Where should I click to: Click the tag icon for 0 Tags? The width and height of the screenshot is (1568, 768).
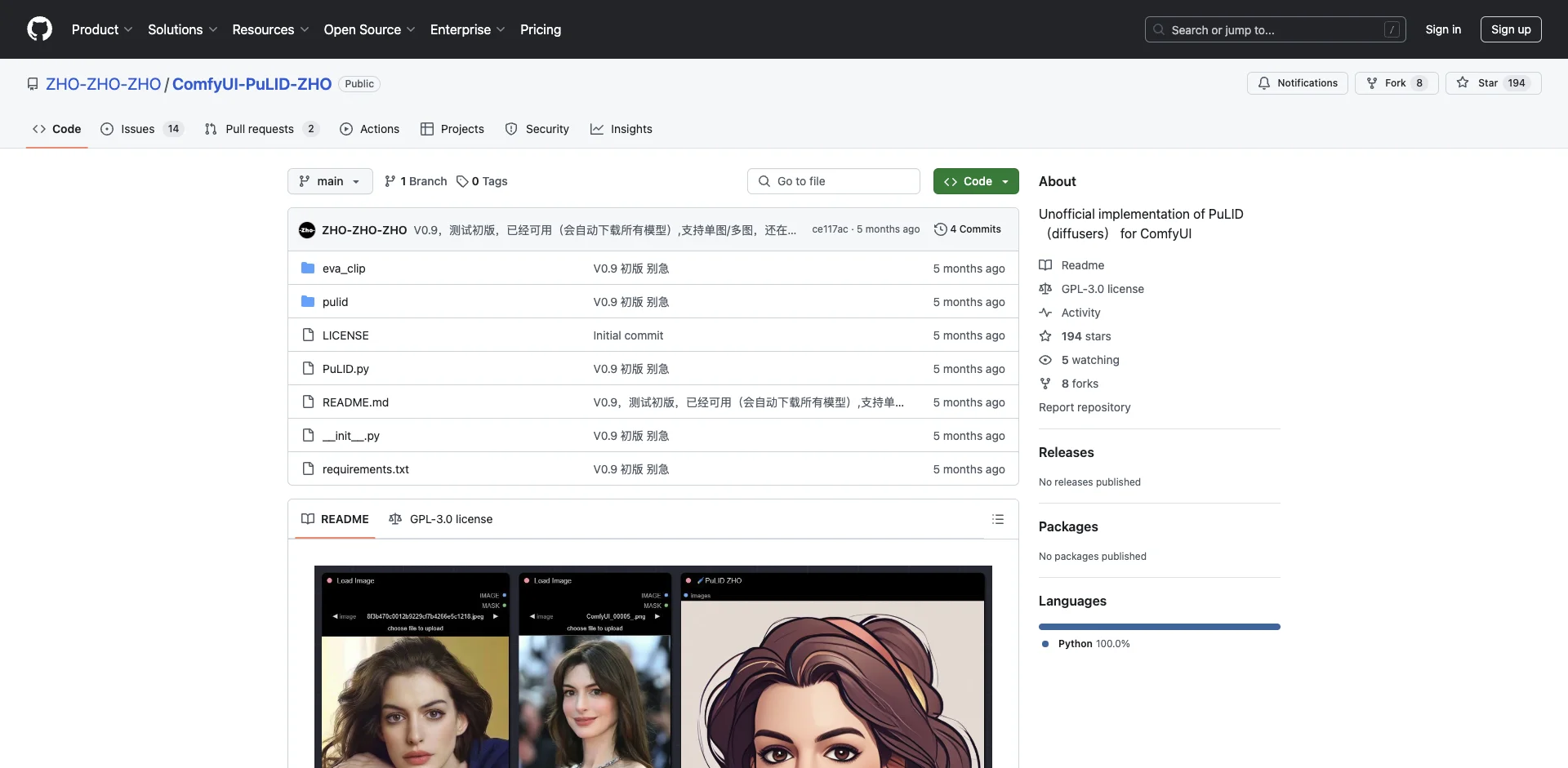462,181
